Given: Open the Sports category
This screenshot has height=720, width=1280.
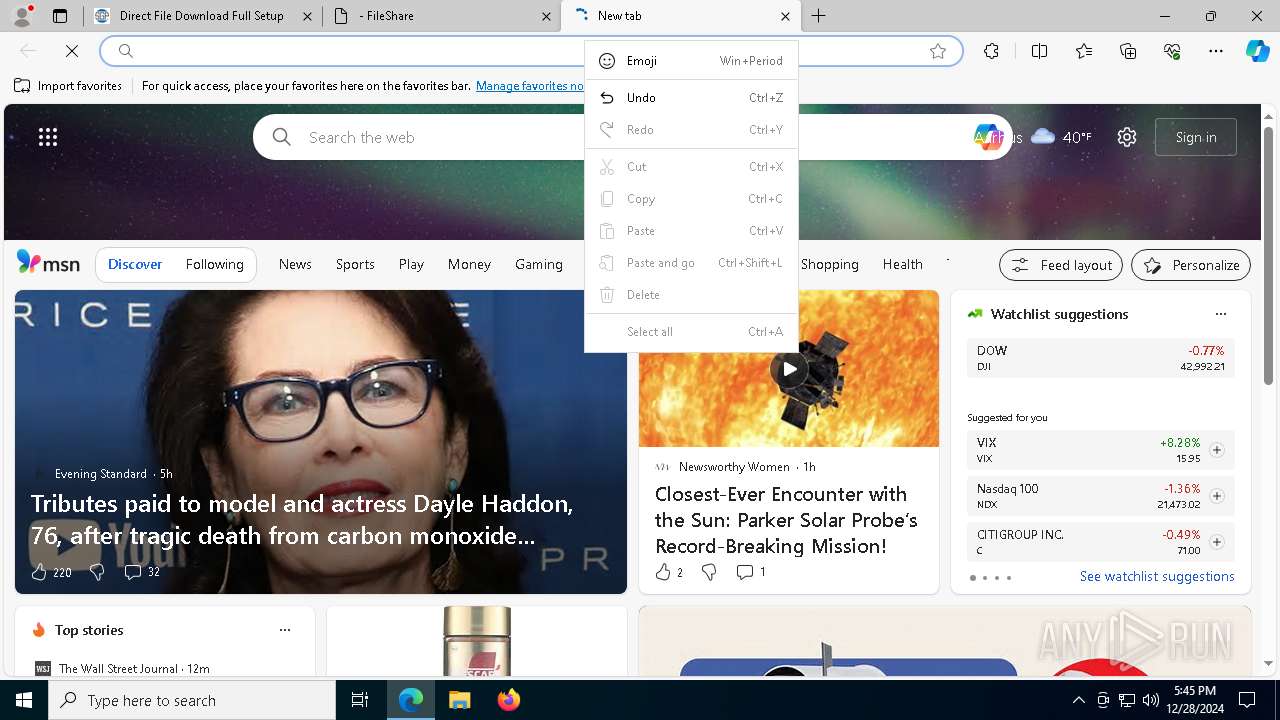Looking at the screenshot, I should point(355,264).
